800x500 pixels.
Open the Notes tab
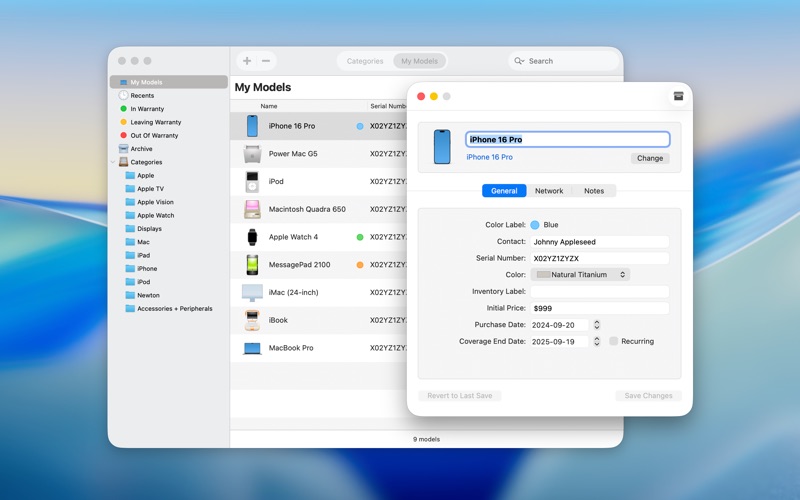tap(594, 191)
